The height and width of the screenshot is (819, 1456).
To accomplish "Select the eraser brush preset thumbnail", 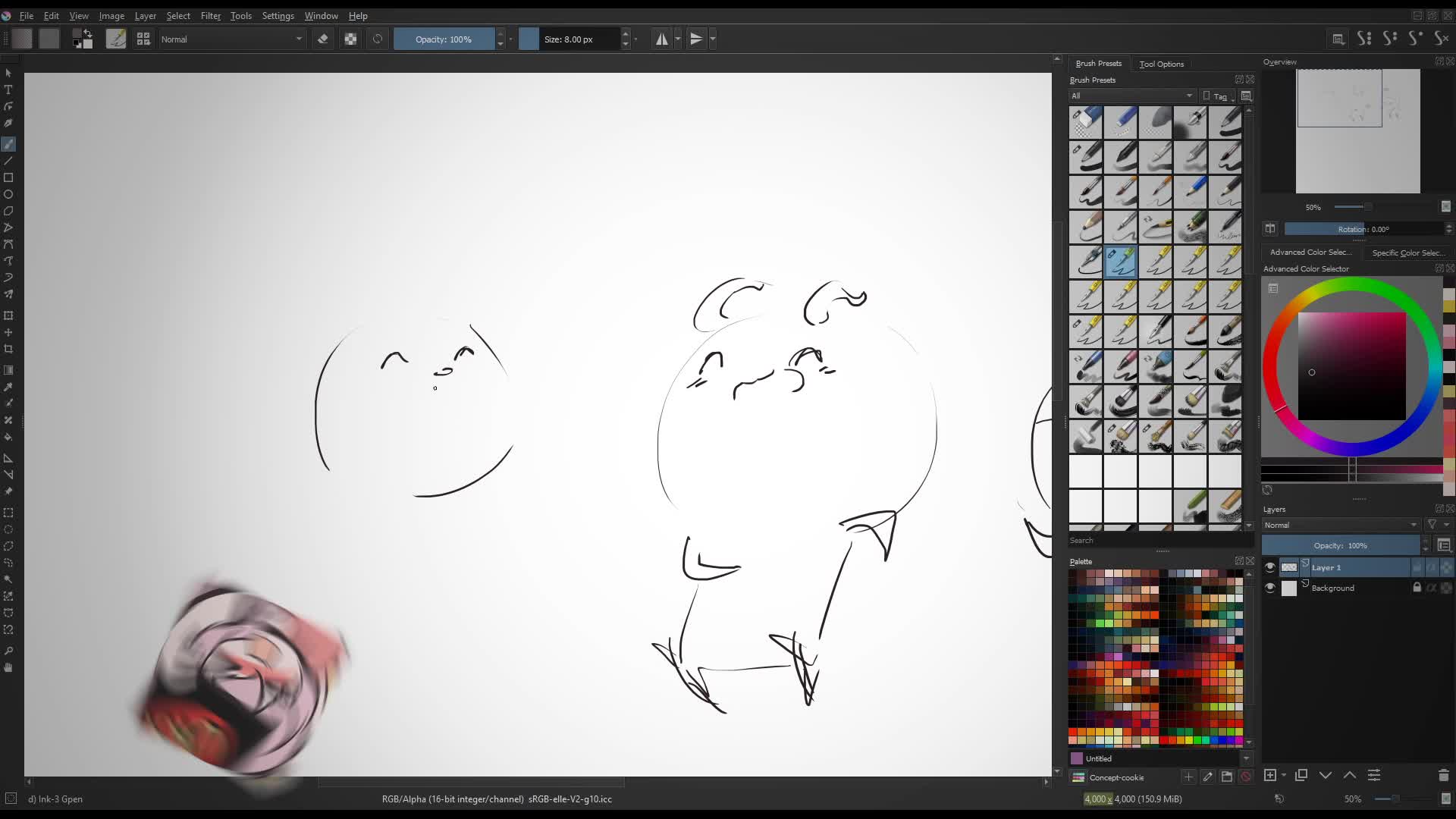I will point(1086,122).
